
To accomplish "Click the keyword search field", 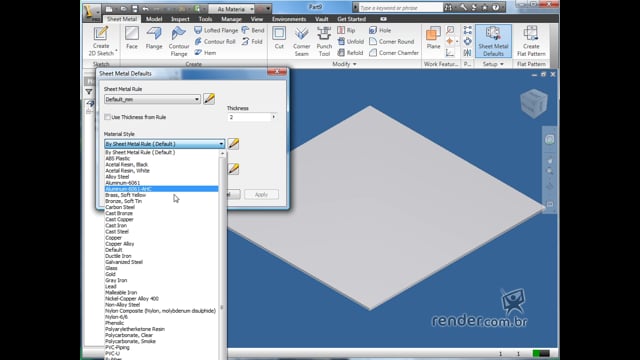I will click(400, 8).
